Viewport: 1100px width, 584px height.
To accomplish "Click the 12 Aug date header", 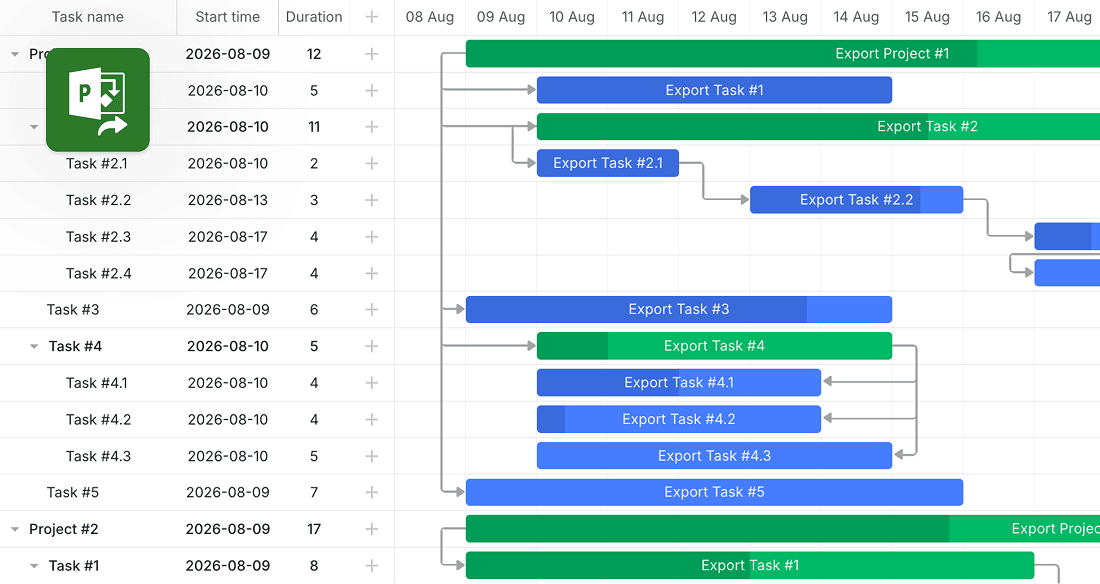I will point(714,17).
